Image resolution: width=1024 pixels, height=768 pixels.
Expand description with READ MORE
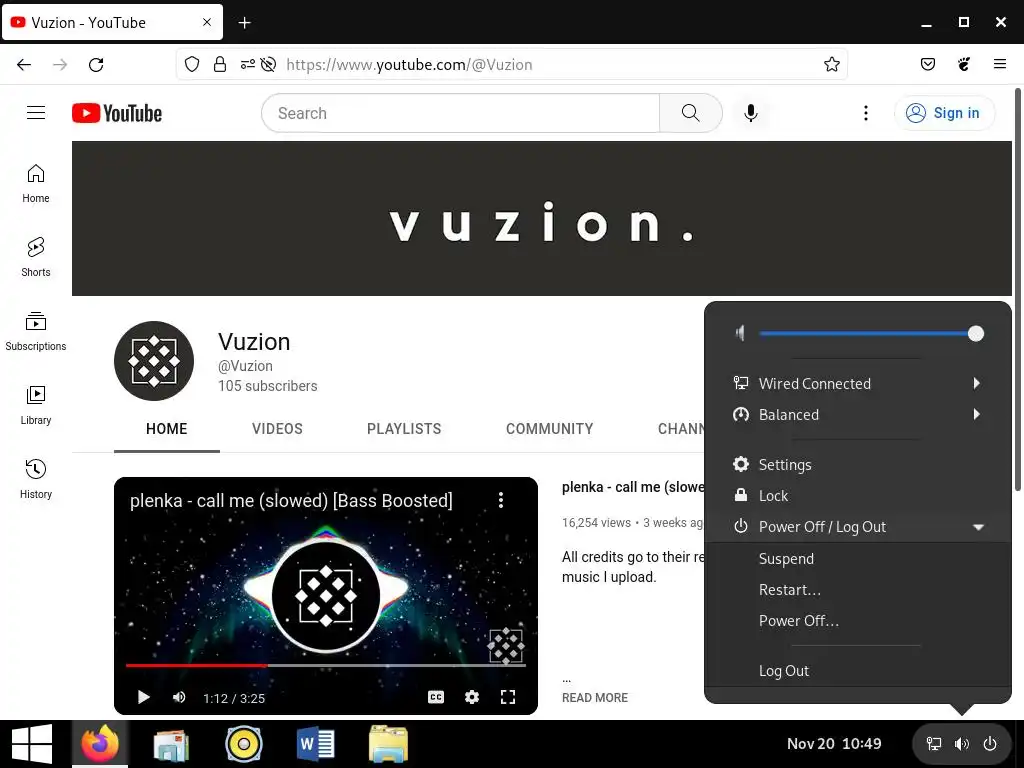[594, 697]
